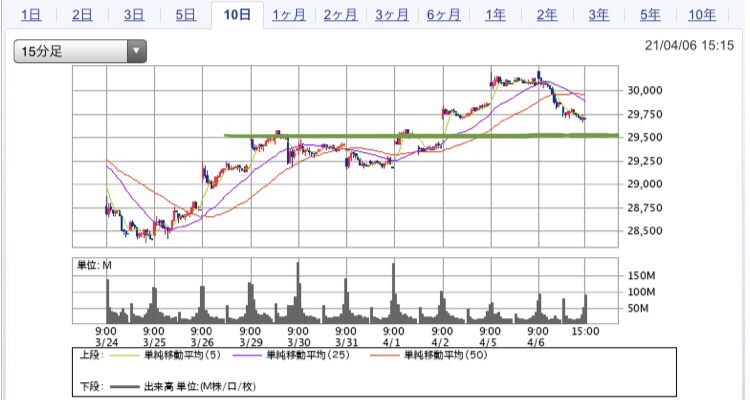The width and height of the screenshot is (750, 400).
Task: Click the 100M volume axis label
Action: 641,292
